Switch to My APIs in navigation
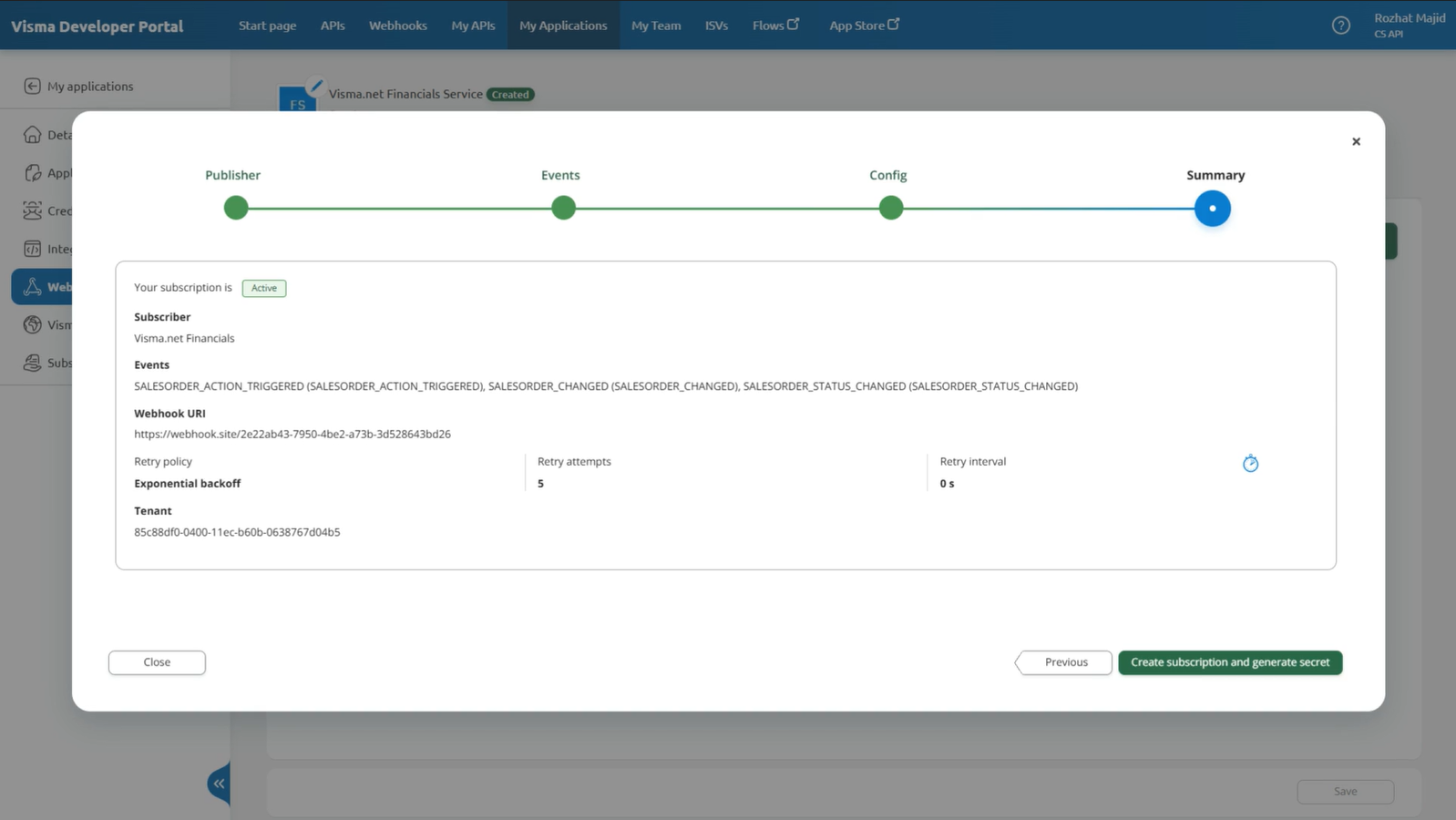Viewport: 1456px width, 820px height. pyautogui.click(x=473, y=26)
